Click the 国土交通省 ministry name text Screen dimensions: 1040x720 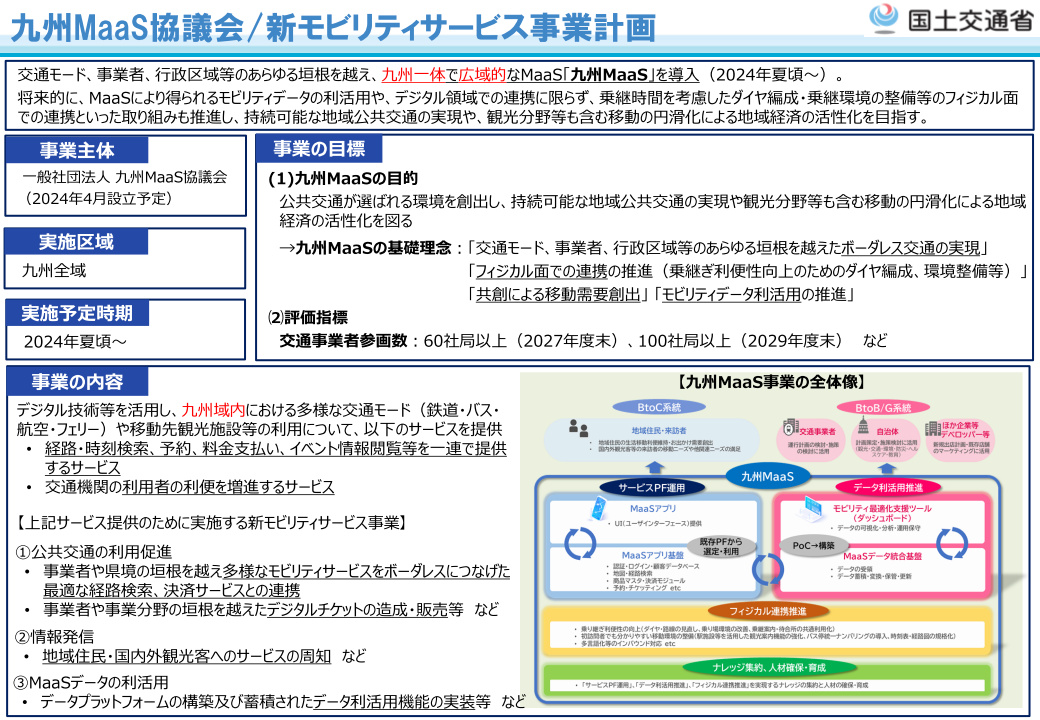pyautogui.click(x=970, y=20)
